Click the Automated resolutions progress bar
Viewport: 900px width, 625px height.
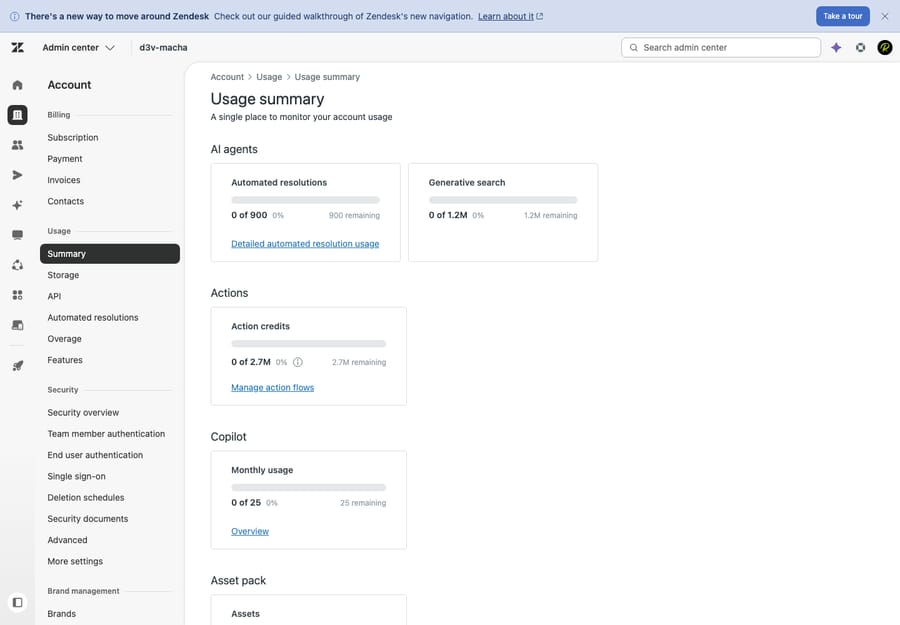[305, 200]
